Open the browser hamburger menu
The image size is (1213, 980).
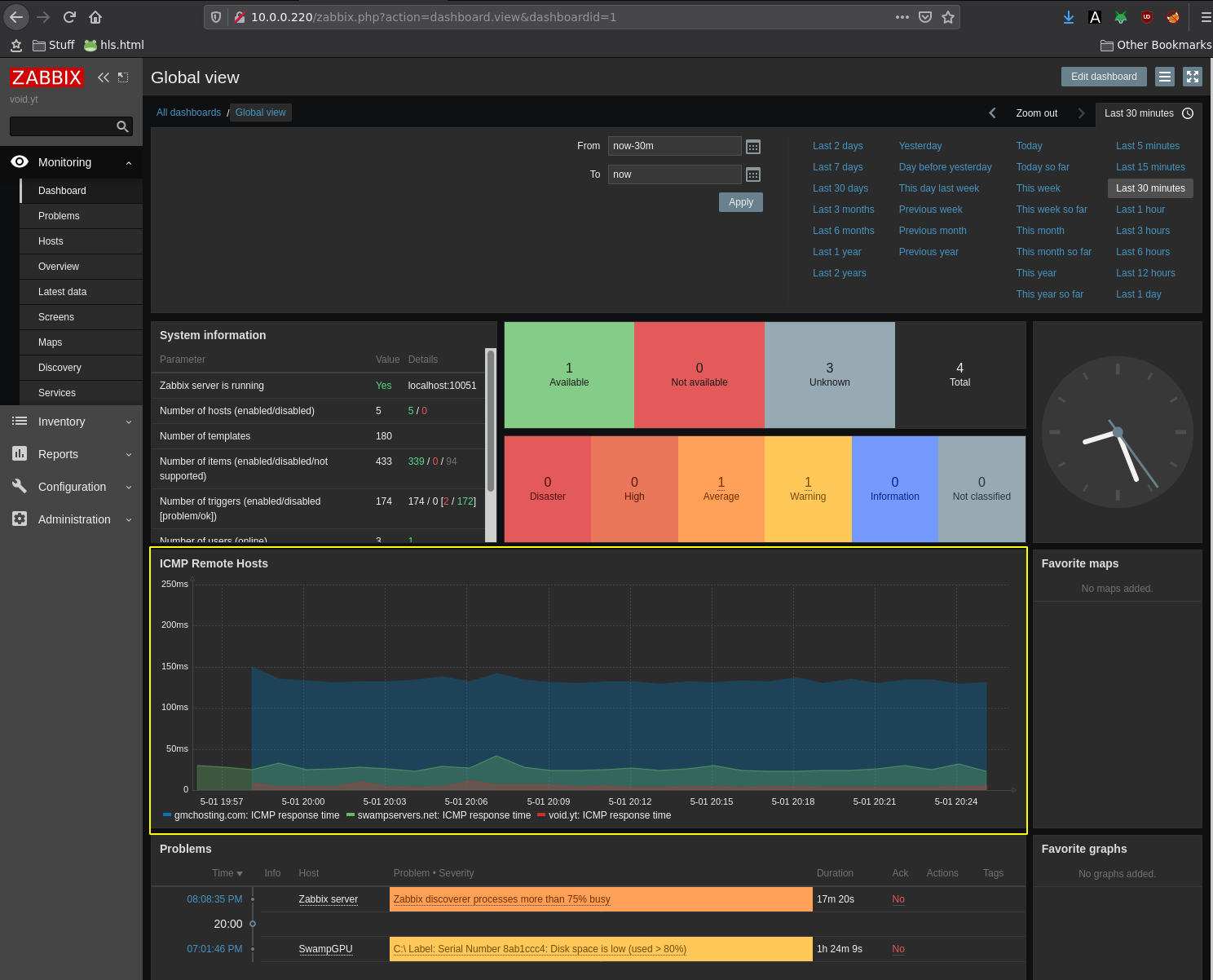click(1206, 17)
